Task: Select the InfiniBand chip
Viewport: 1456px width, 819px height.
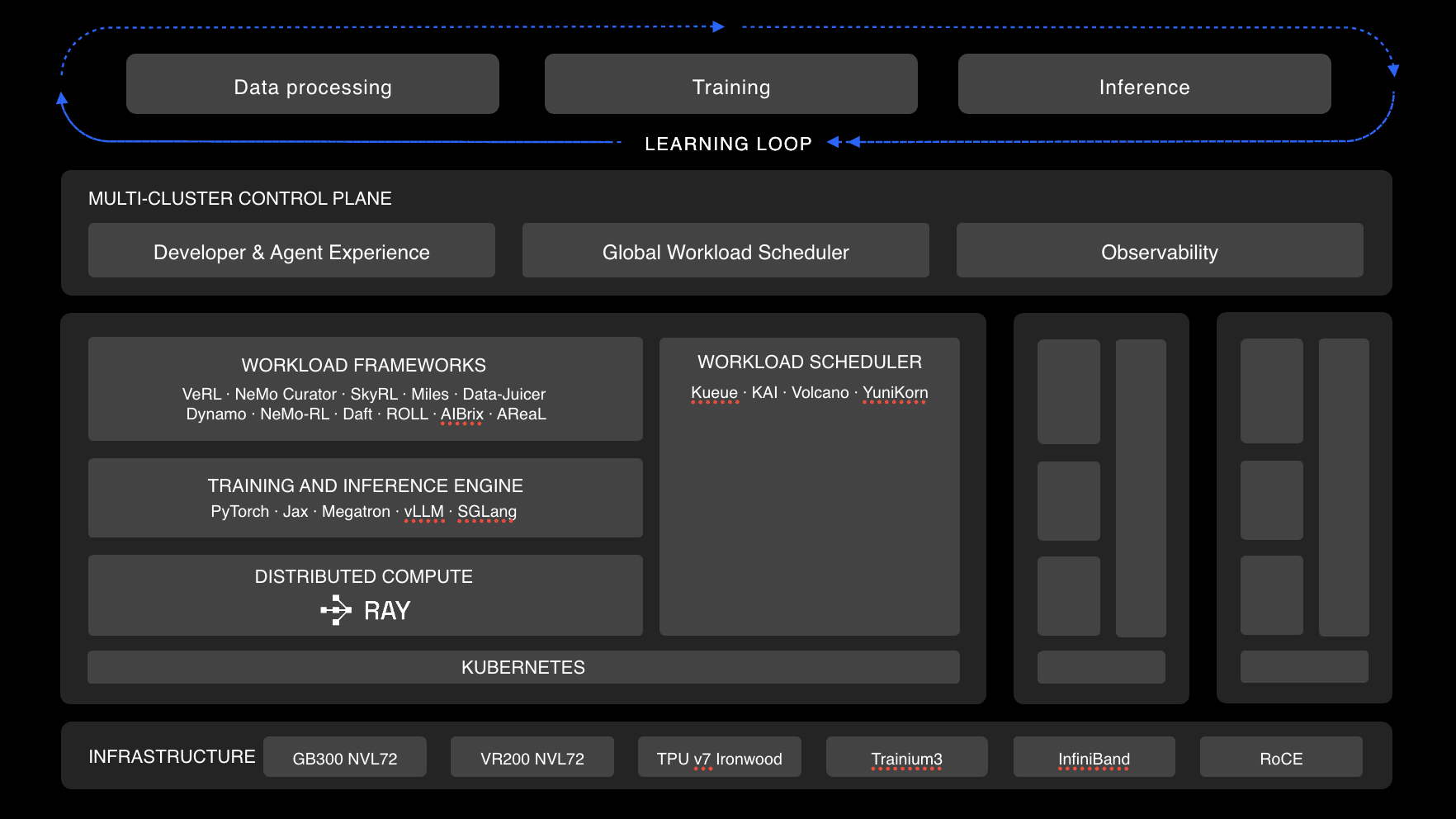Action: pyautogui.click(x=1094, y=757)
